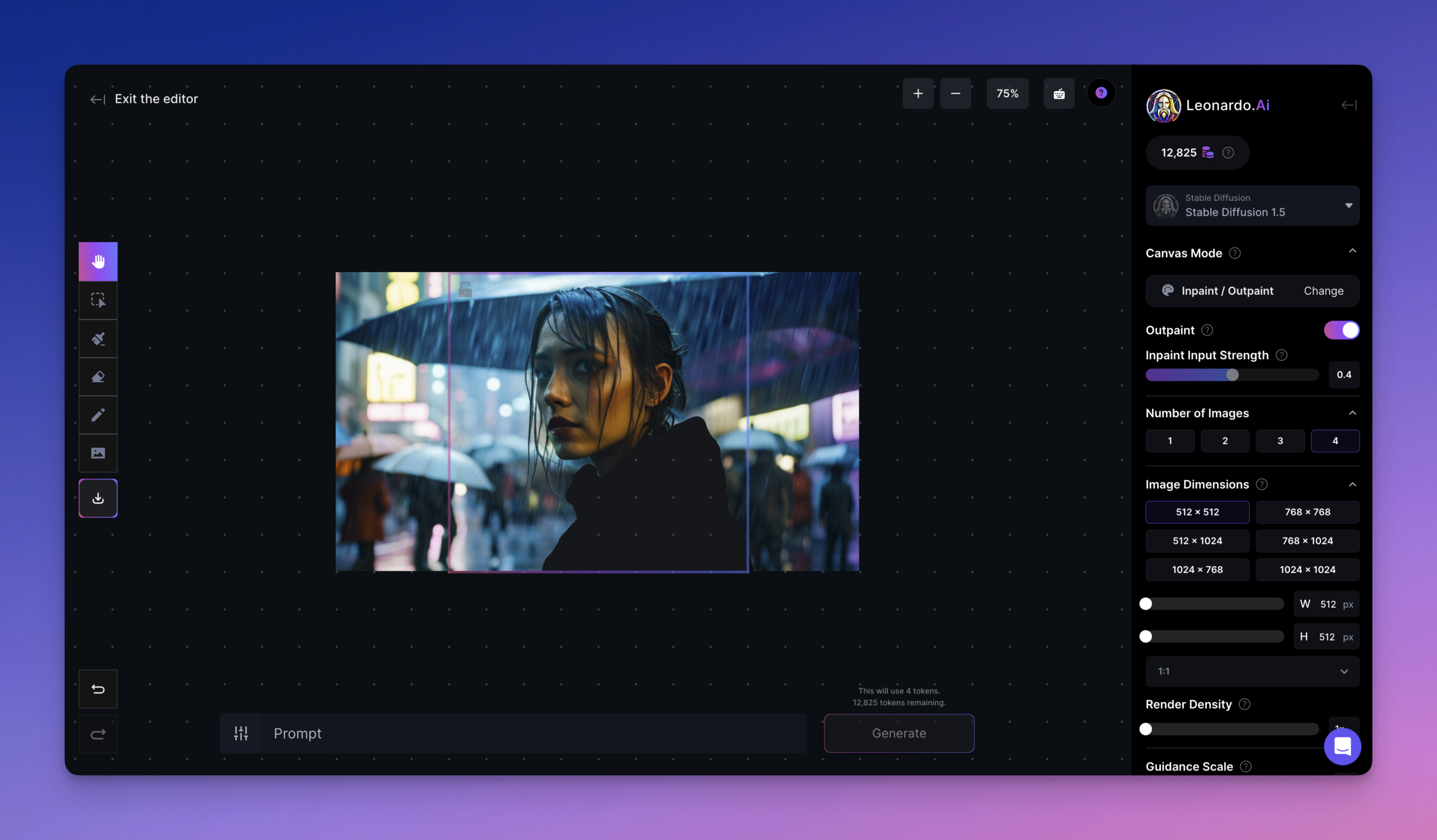Open token balance help icon
This screenshot has height=840, width=1437.
tap(1228, 153)
